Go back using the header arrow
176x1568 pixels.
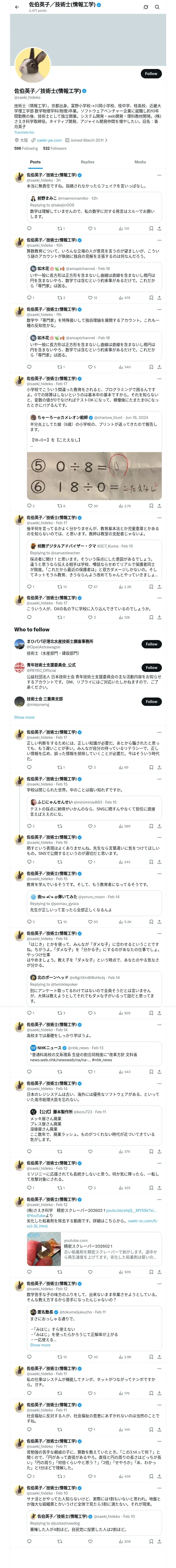point(17,7)
